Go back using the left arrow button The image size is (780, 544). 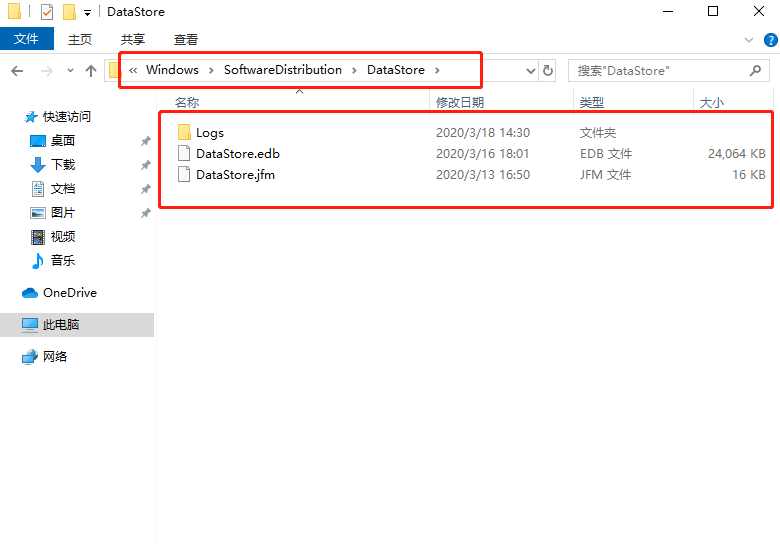pos(17,71)
